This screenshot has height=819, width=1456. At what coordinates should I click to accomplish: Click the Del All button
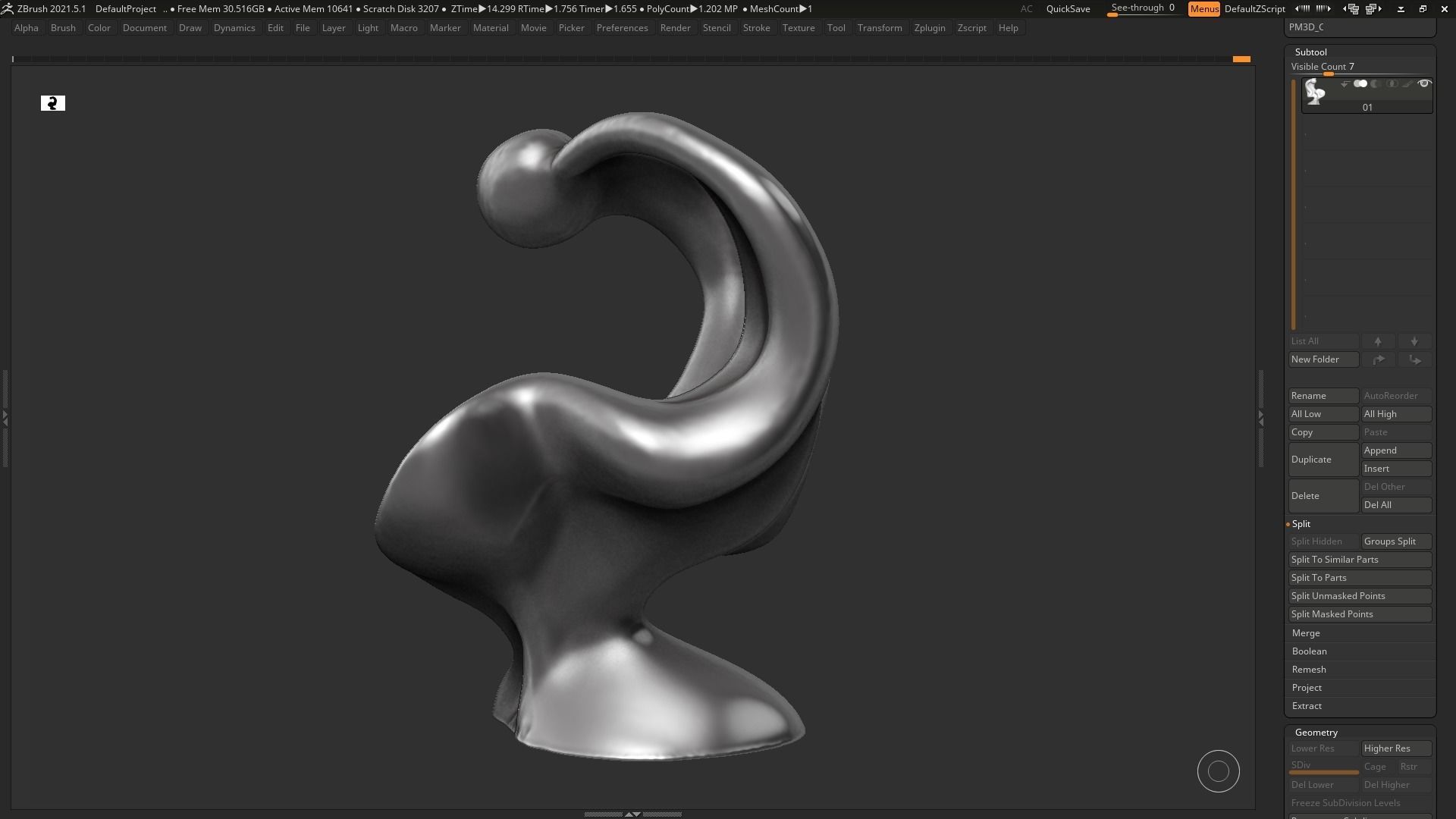coord(1396,505)
